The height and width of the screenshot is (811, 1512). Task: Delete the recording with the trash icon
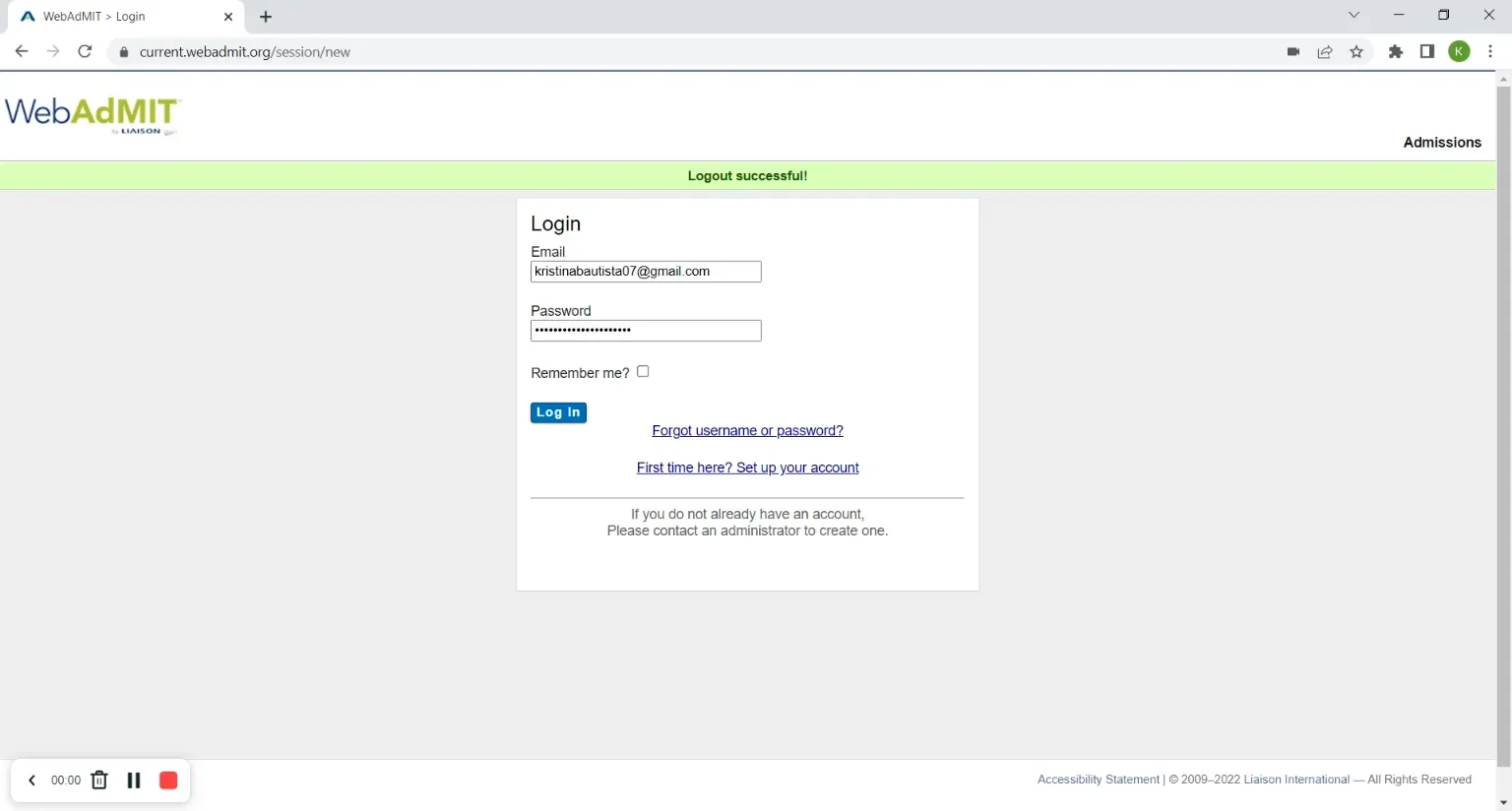point(99,780)
